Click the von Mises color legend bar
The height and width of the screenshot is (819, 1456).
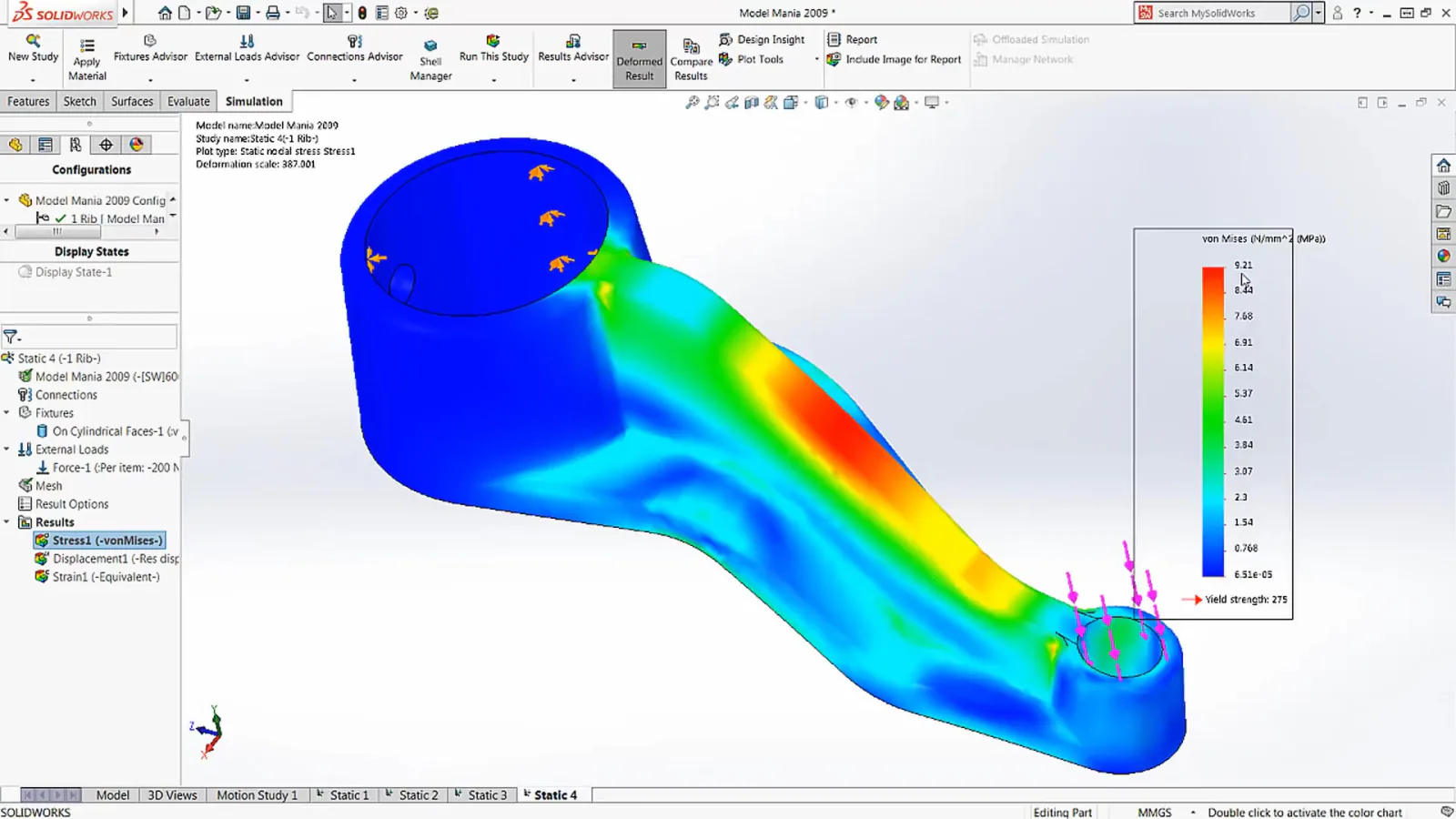[1213, 421]
